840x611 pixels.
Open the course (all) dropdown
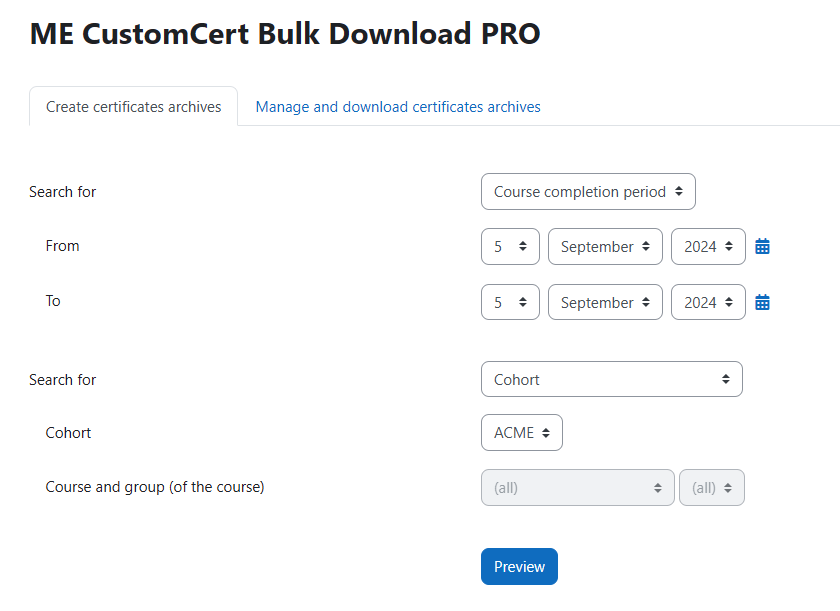click(578, 487)
